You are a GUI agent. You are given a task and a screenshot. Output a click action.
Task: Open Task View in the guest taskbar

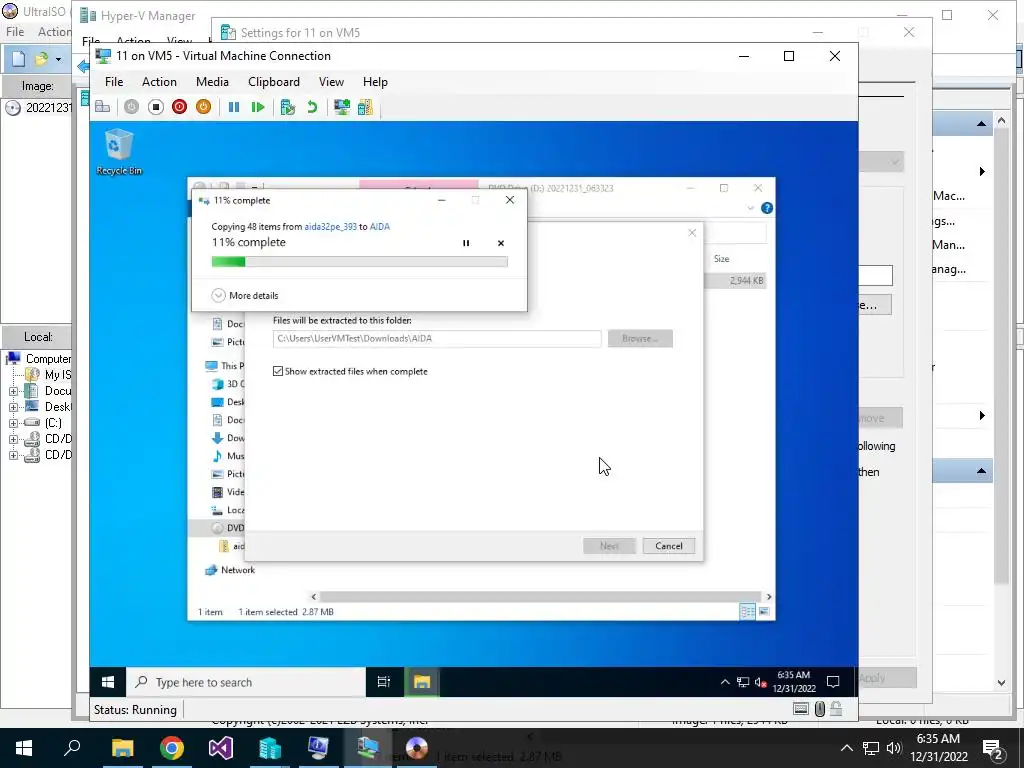384,682
